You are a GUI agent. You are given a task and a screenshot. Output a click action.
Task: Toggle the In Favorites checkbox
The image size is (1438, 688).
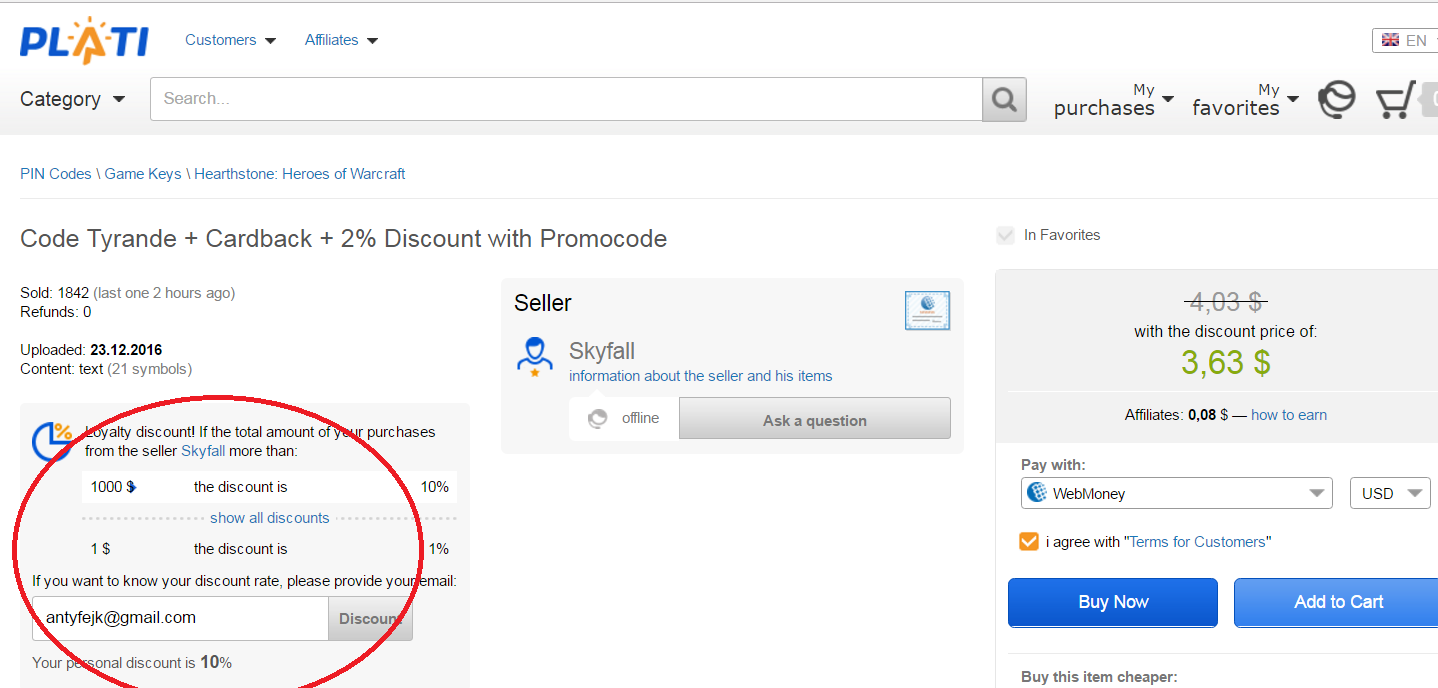click(1005, 235)
